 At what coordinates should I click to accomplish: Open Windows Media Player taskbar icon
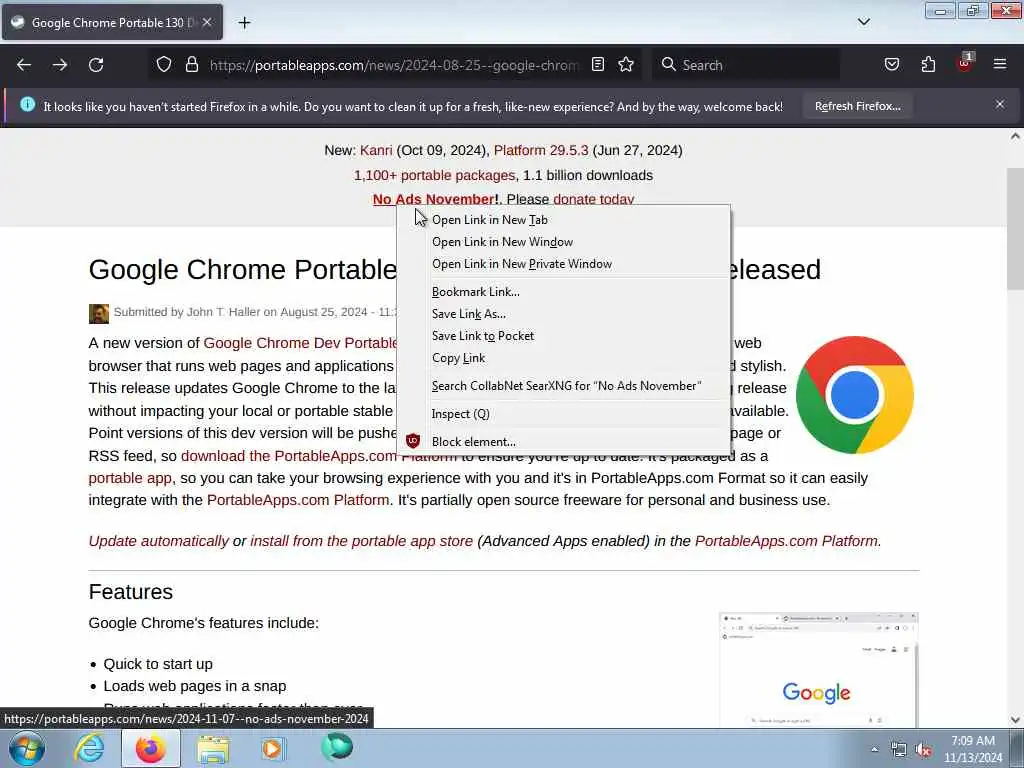tap(273, 748)
